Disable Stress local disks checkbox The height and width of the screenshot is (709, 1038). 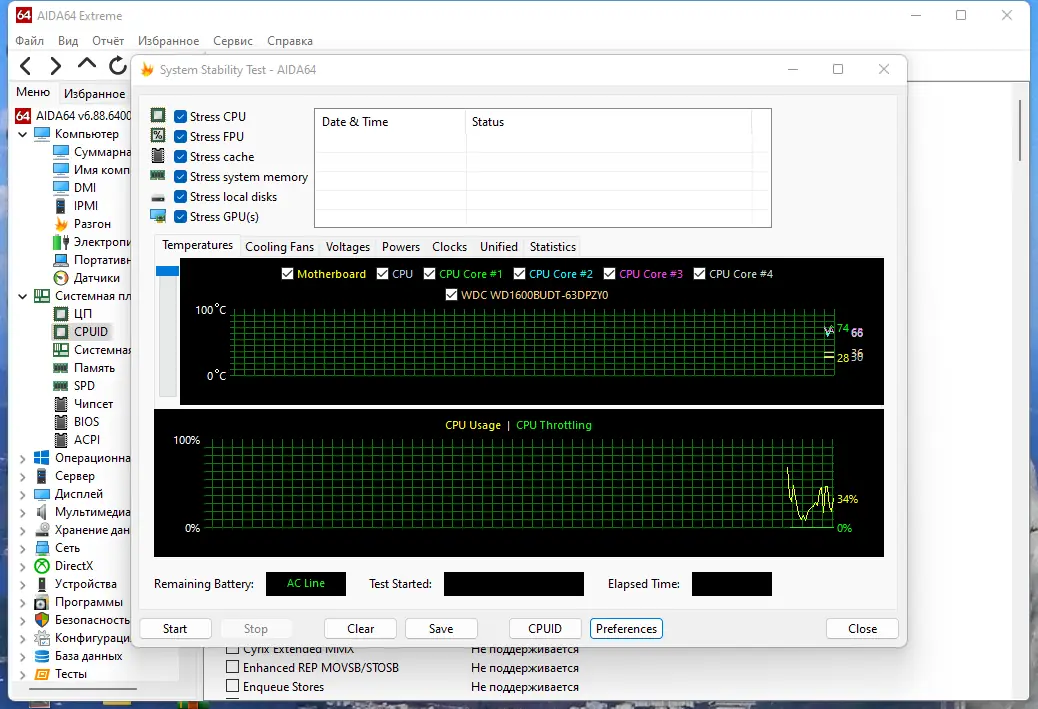click(x=180, y=197)
